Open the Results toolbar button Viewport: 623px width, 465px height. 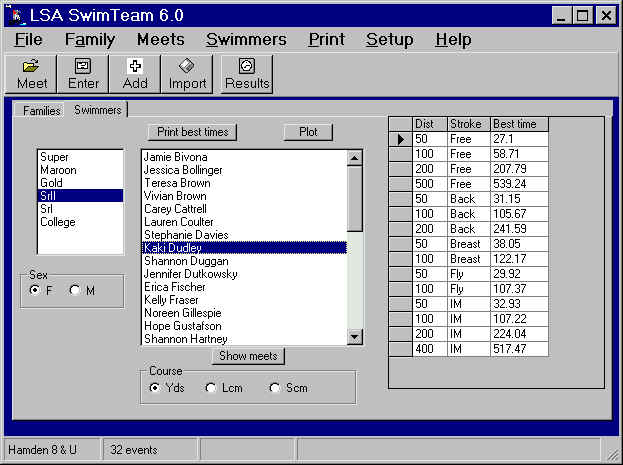[247, 74]
